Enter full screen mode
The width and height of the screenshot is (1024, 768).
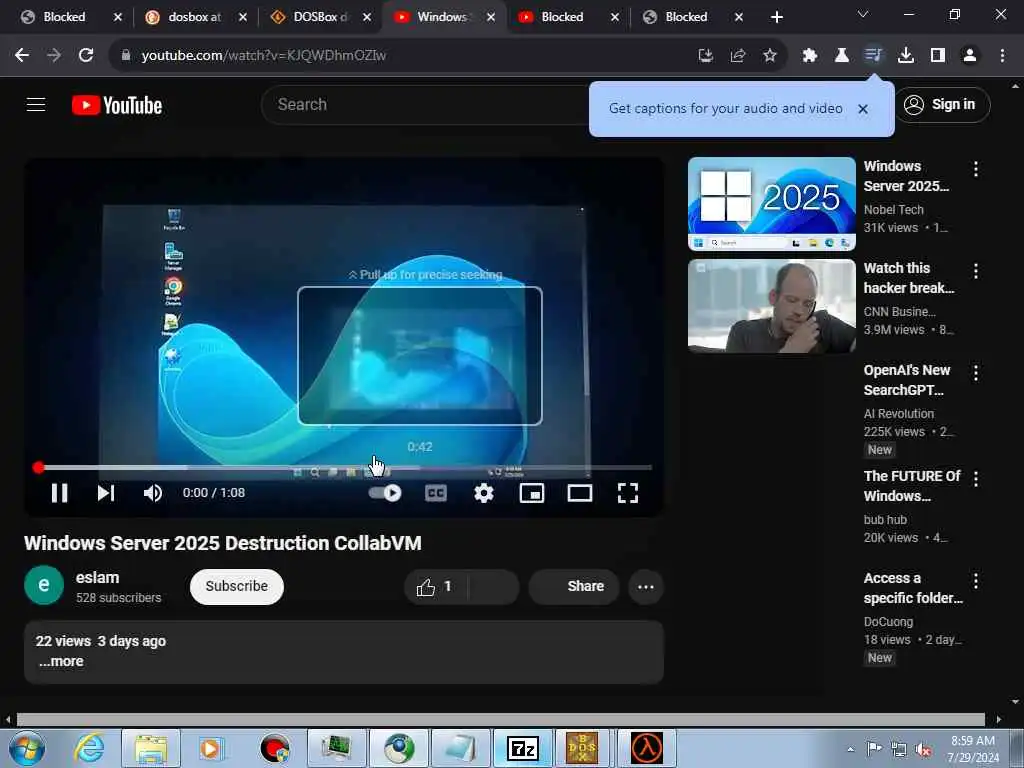tap(628, 493)
